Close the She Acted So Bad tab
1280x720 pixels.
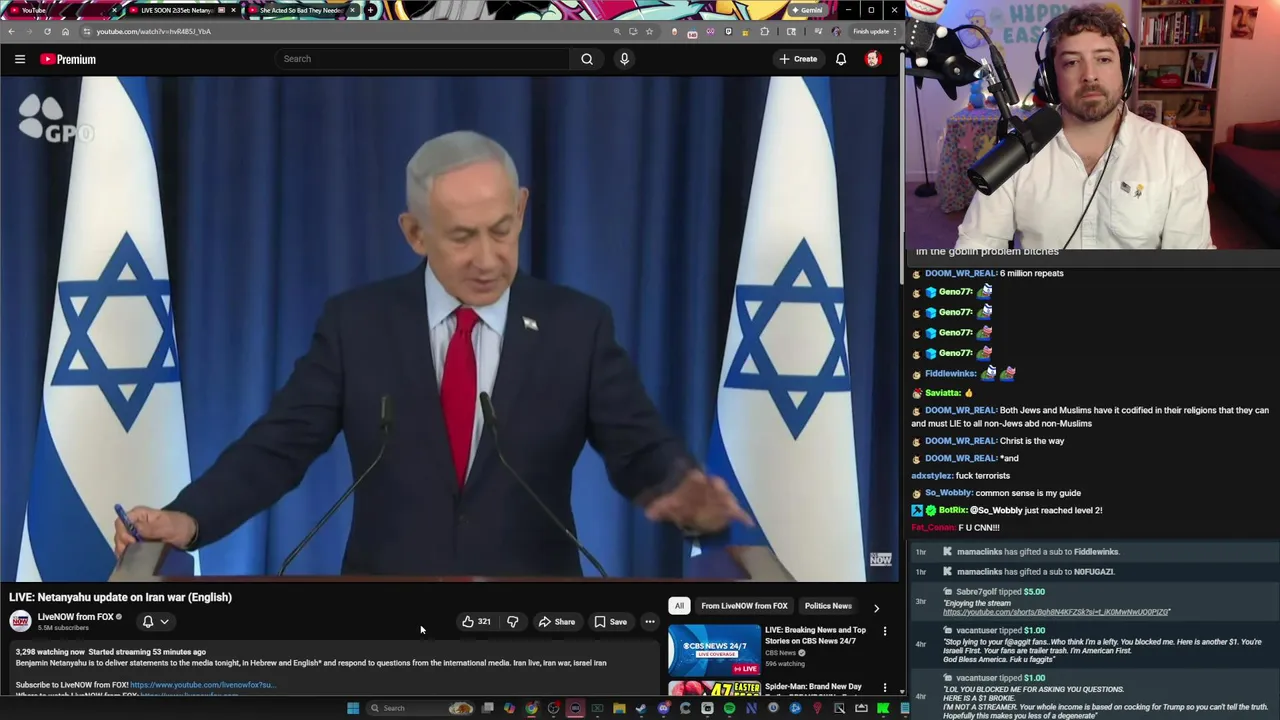click(x=353, y=10)
